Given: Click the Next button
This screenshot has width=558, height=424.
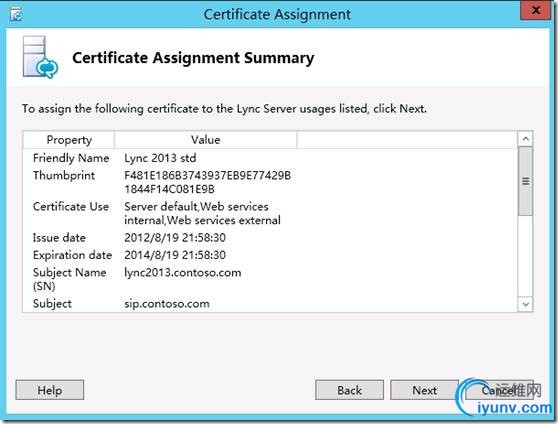Looking at the screenshot, I should (x=424, y=390).
